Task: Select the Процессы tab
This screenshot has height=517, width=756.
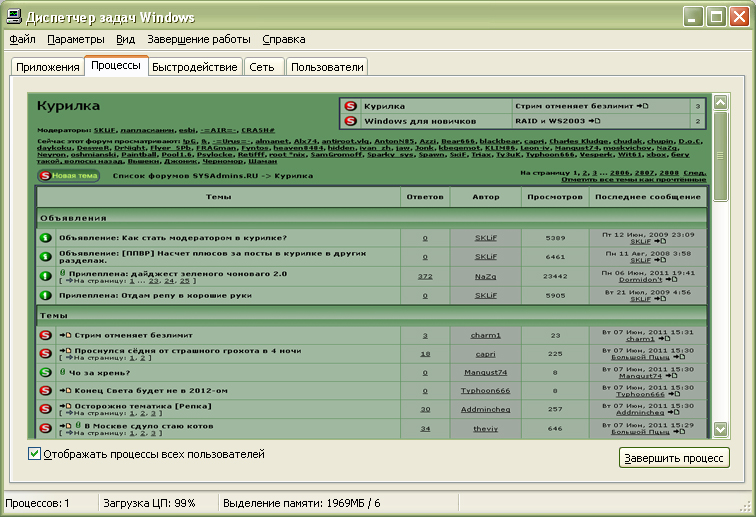Action: (x=116, y=66)
